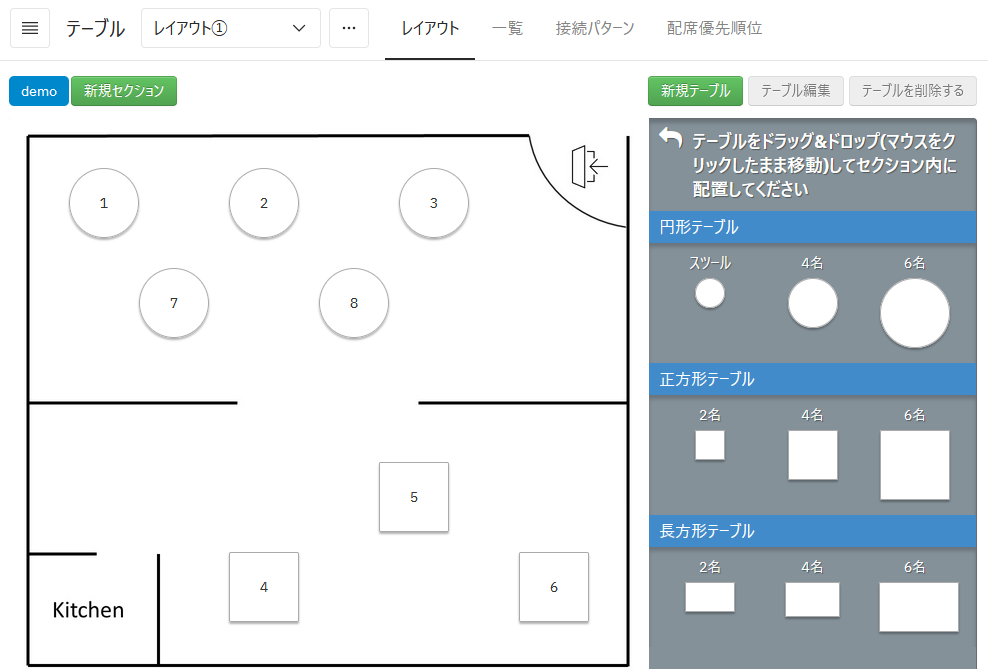Select the 2-person square table shape
This screenshot has width=988, height=669.
(710, 445)
